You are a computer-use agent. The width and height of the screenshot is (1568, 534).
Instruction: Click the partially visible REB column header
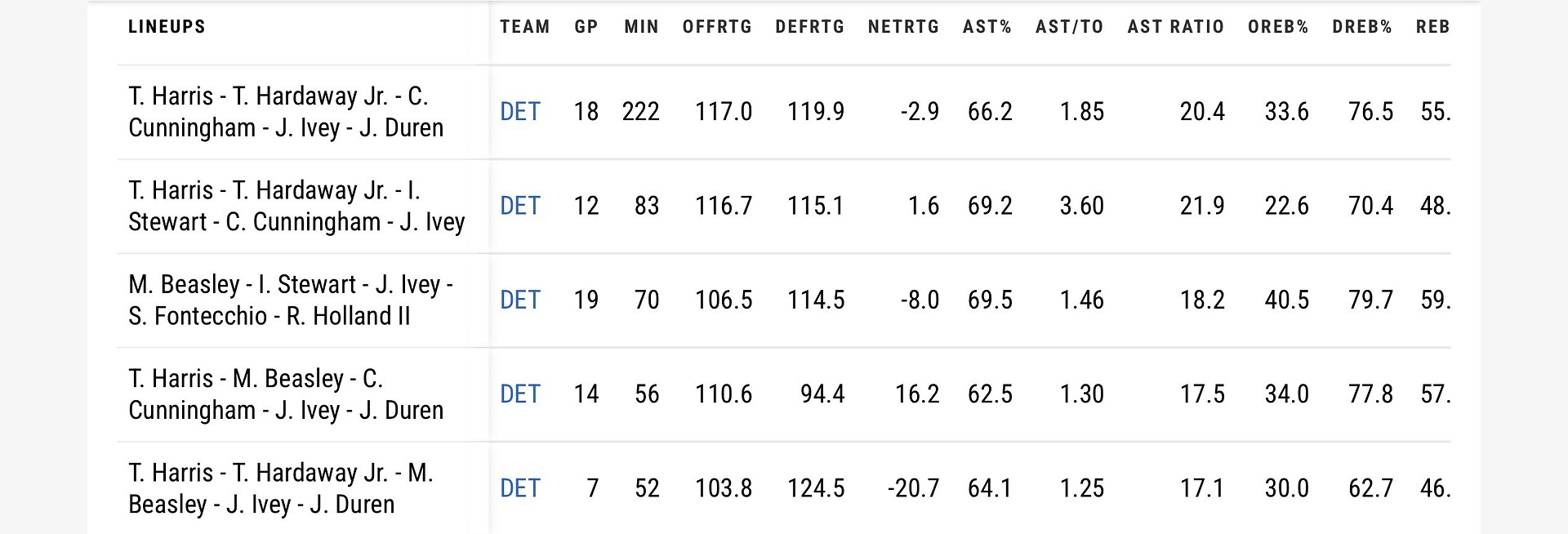[x=1433, y=27]
